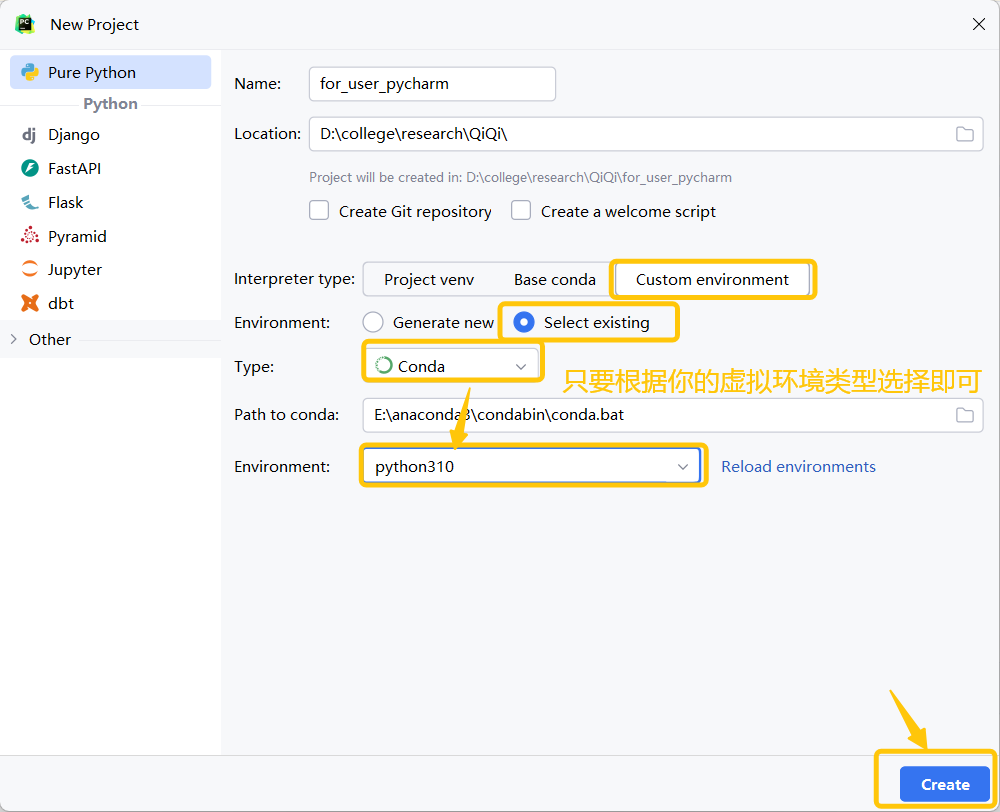Choose the dbt project icon
This screenshot has height=812, width=1000.
click(29, 304)
